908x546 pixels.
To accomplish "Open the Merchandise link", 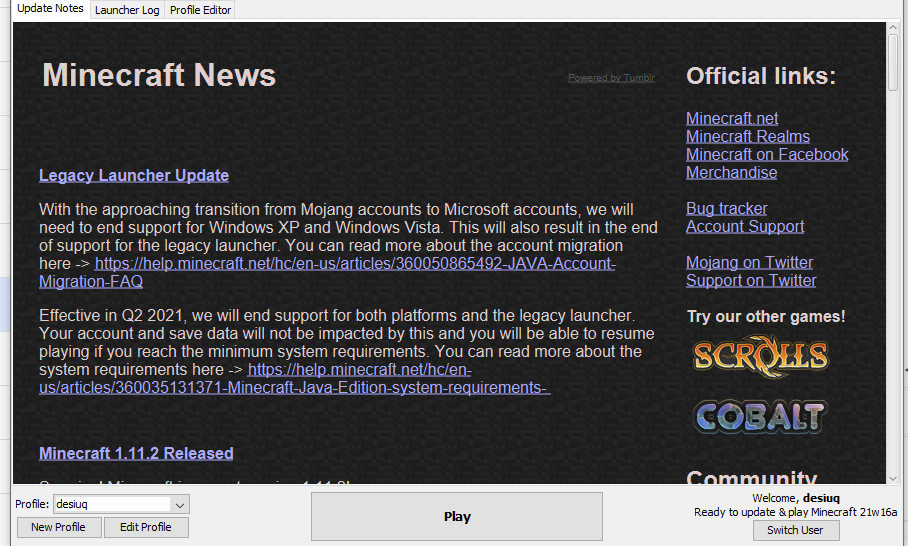I will [731, 173].
